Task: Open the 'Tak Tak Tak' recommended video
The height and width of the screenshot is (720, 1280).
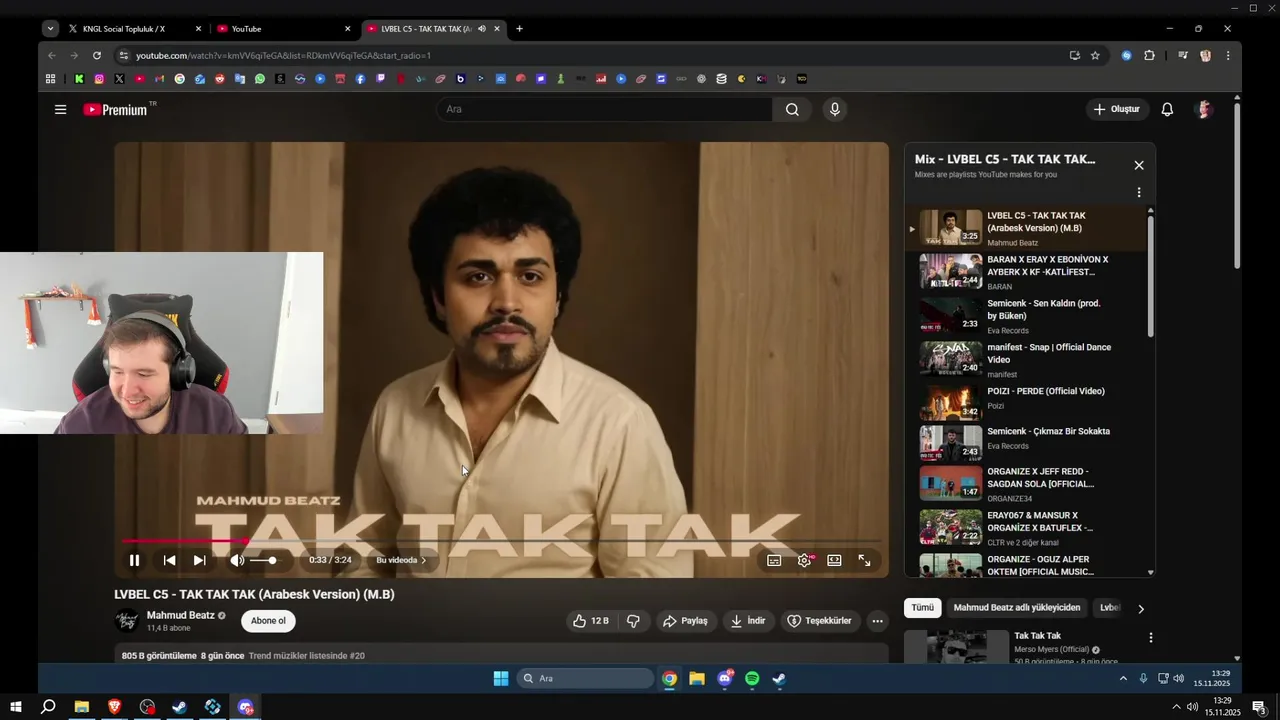Action: coord(1037,636)
